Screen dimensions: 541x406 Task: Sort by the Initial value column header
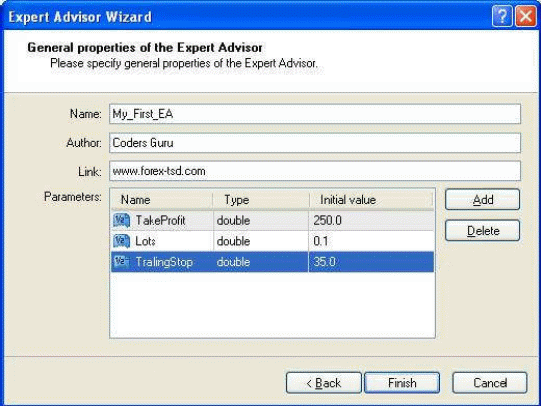(x=371, y=200)
